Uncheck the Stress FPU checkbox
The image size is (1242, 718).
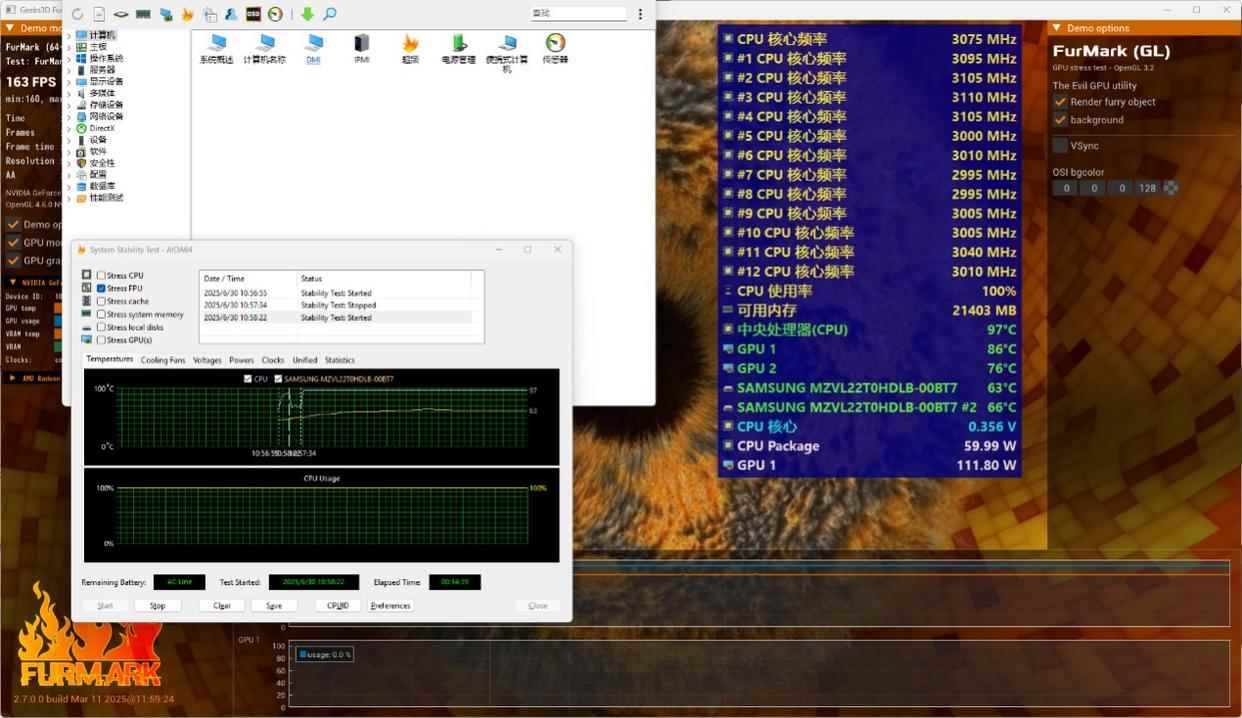pos(102,288)
